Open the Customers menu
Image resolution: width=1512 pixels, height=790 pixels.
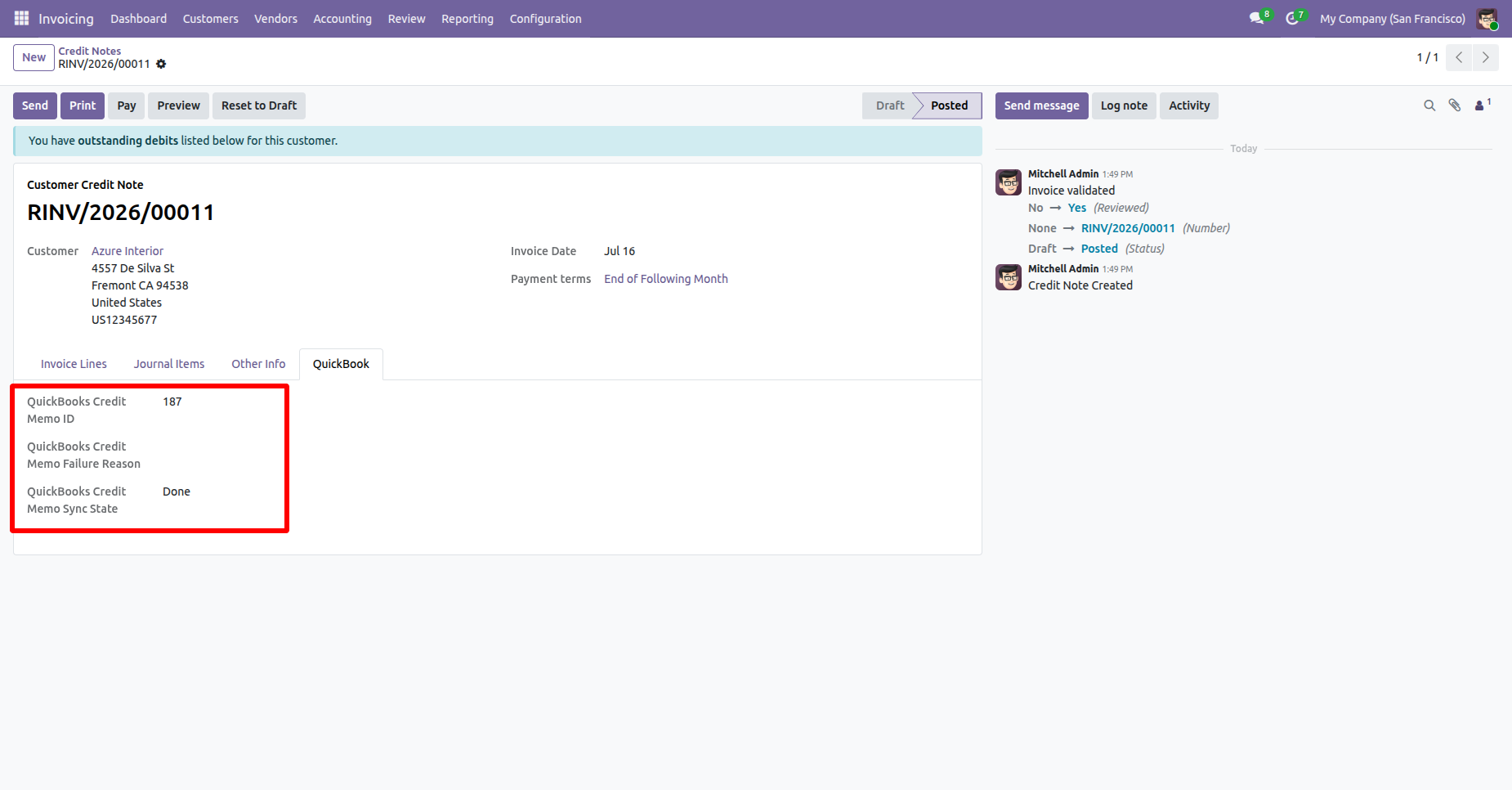click(211, 19)
